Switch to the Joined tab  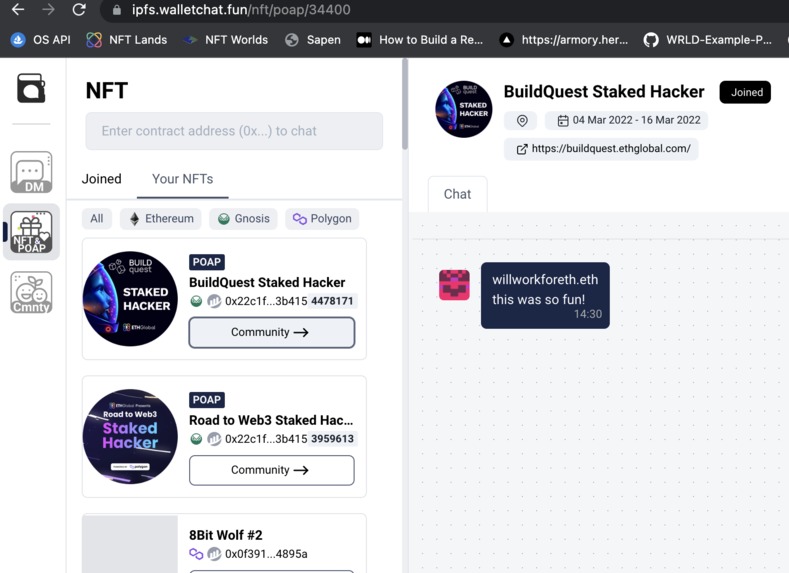pyautogui.click(x=102, y=179)
